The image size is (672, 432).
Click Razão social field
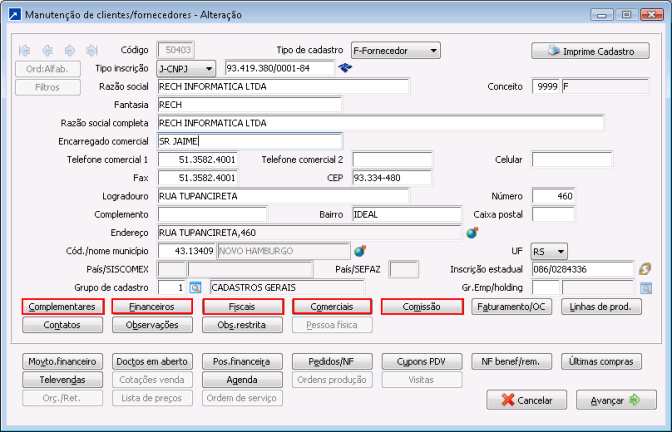coord(283,87)
